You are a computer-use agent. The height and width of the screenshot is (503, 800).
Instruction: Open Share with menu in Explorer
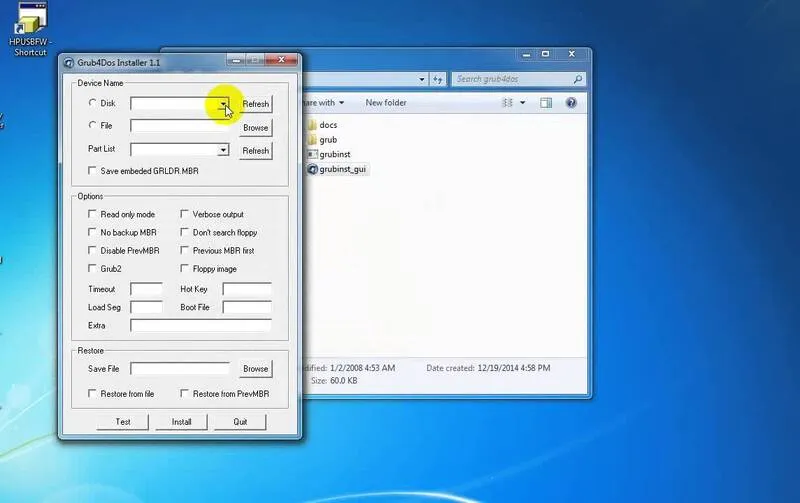coord(323,103)
